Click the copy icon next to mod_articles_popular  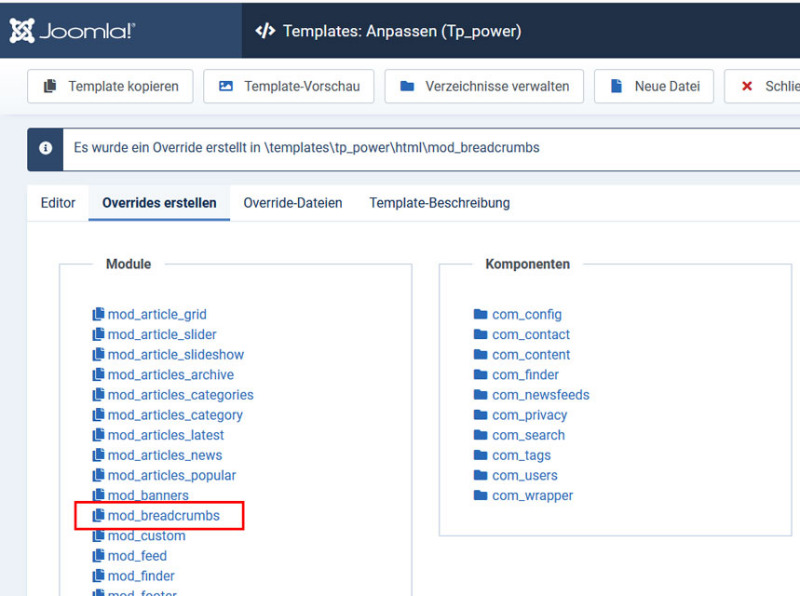point(98,475)
